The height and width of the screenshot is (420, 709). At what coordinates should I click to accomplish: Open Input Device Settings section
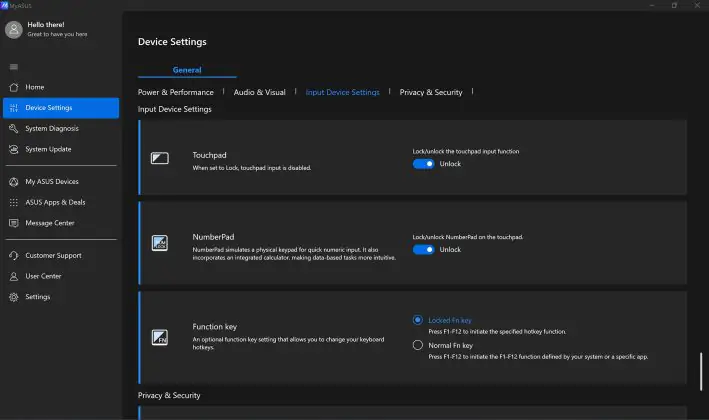[342, 92]
